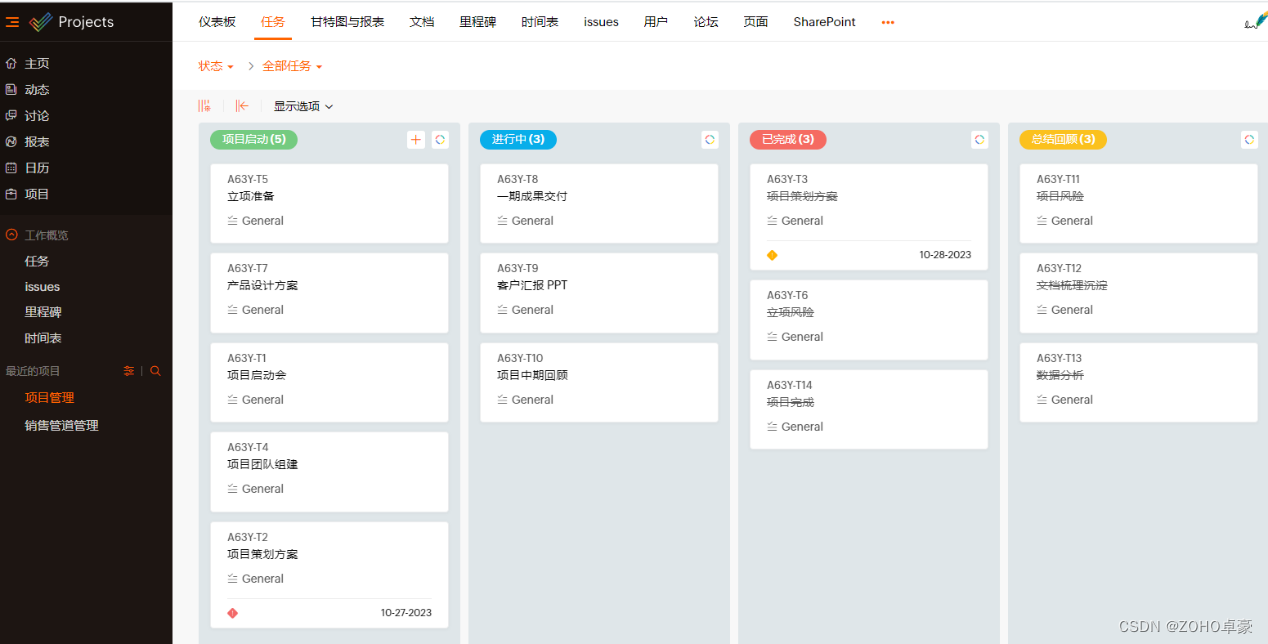
Task: Switch to the issues tab in top bar
Action: coord(601,22)
